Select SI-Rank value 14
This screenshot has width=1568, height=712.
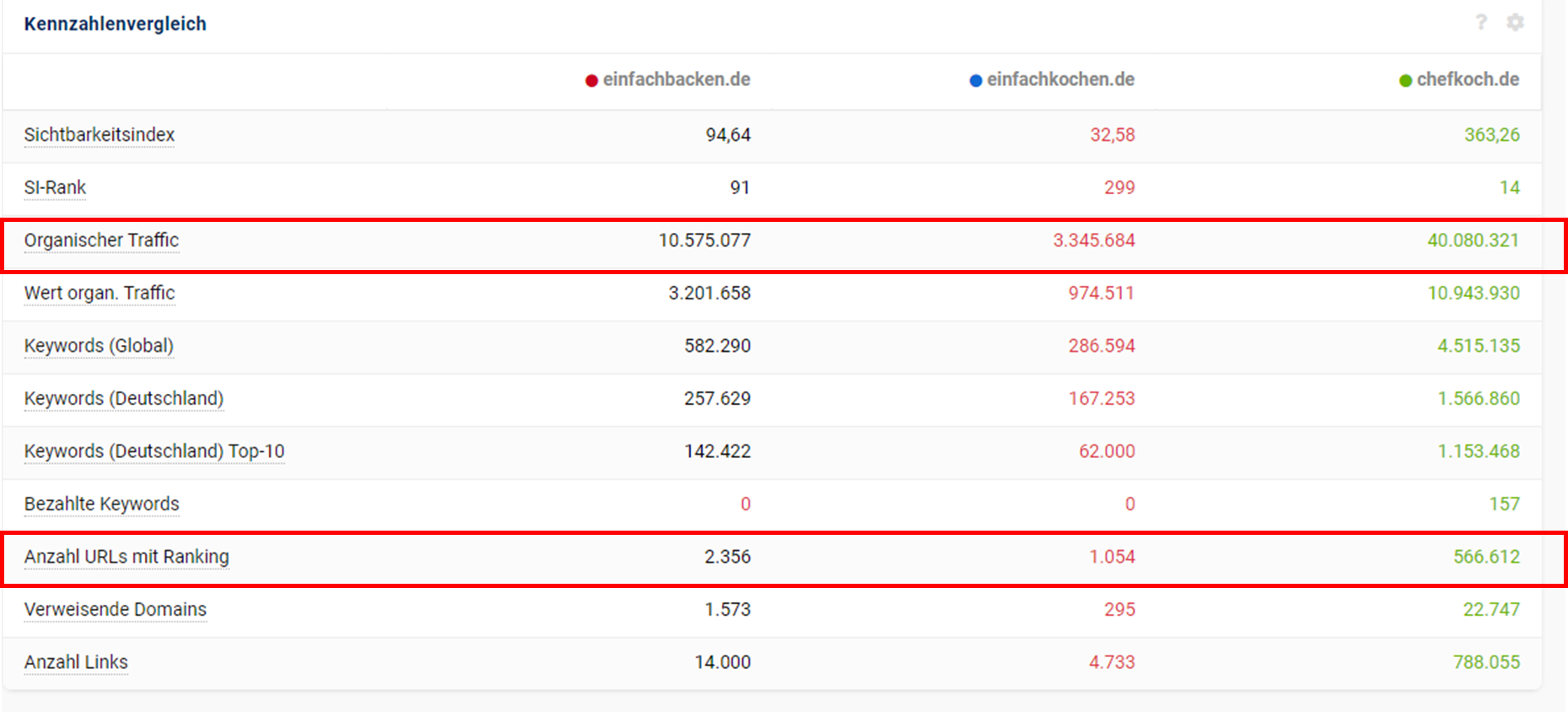click(x=1510, y=187)
